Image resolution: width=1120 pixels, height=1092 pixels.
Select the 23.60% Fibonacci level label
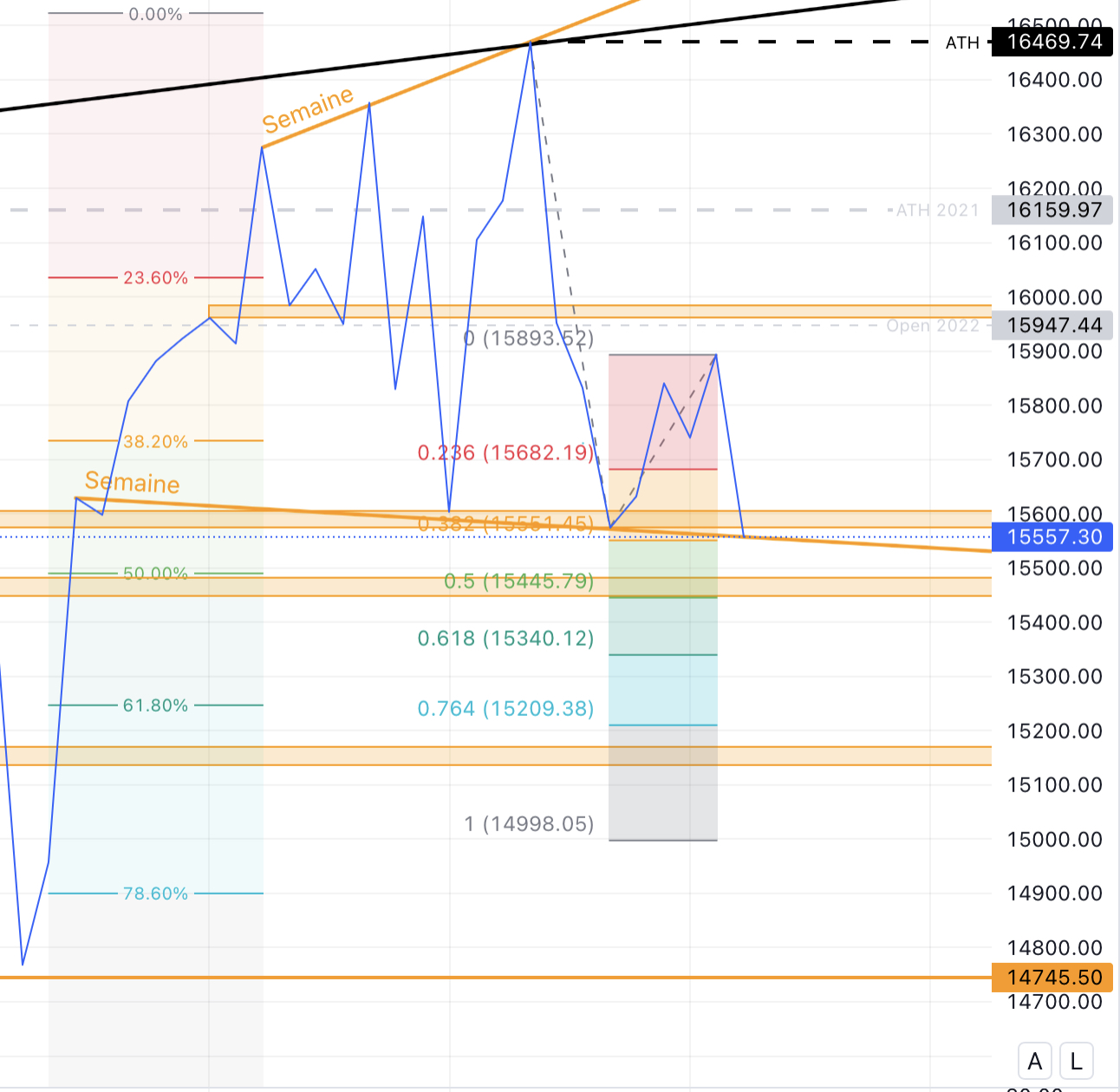click(155, 277)
